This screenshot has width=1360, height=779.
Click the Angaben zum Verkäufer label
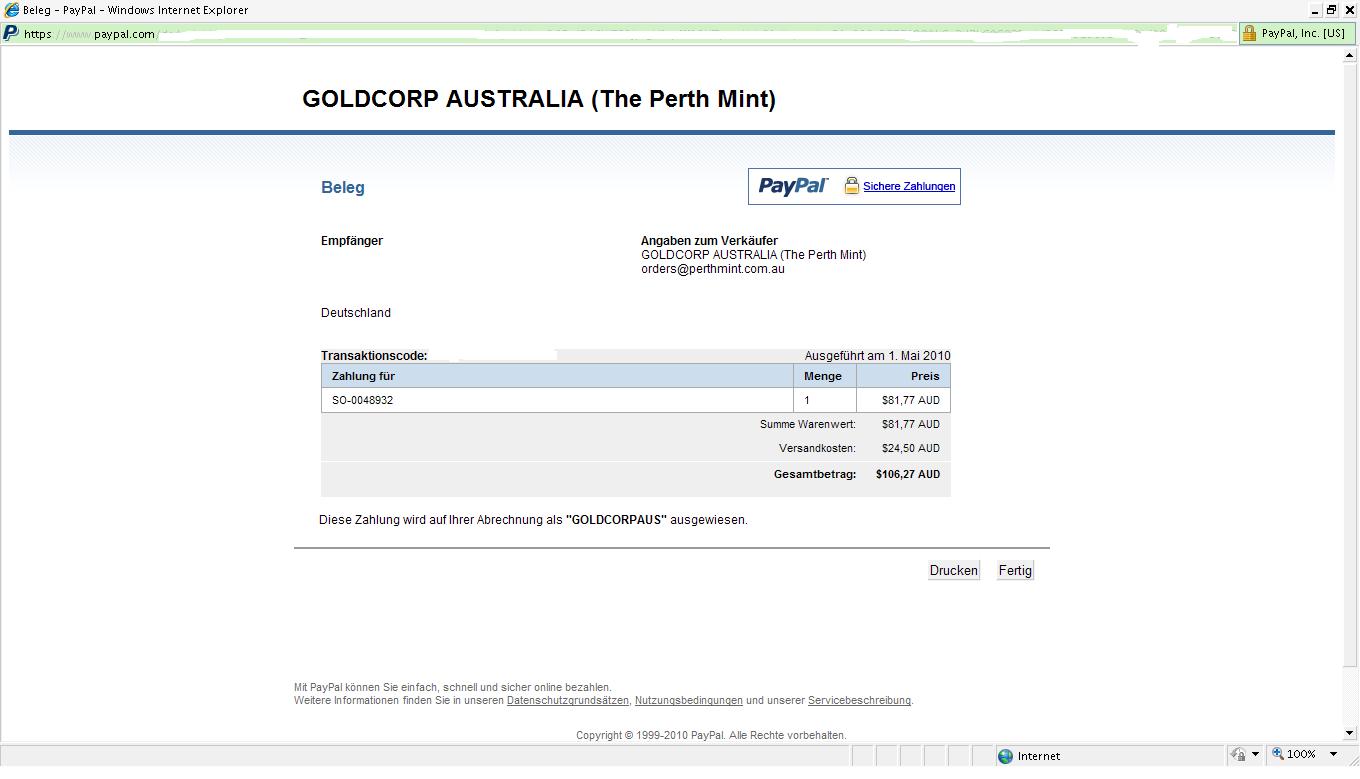[x=709, y=241]
